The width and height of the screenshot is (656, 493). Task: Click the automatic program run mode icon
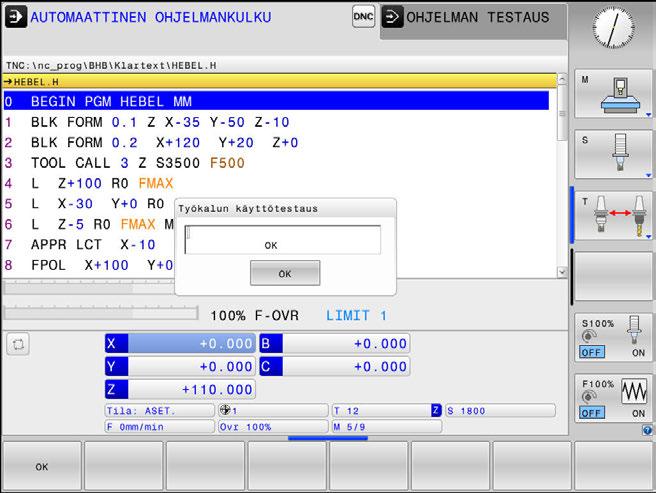tap(16, 17)
